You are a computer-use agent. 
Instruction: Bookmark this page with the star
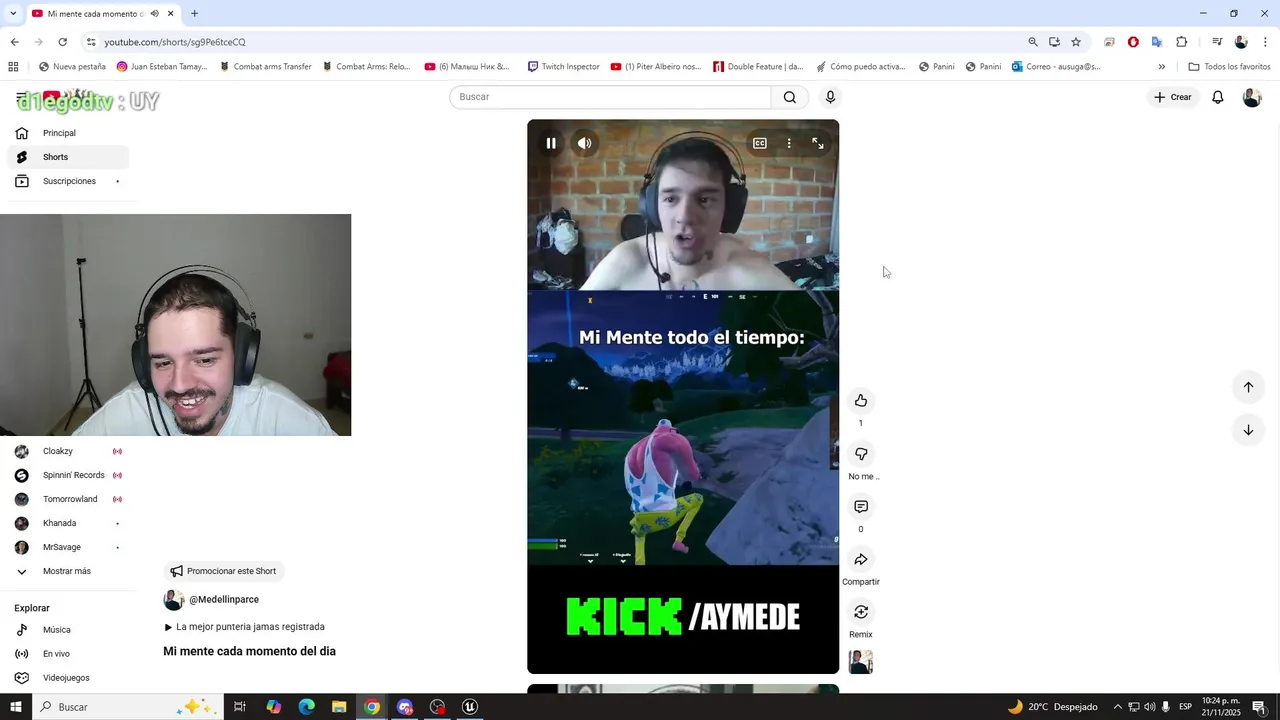coord(1076,42)
